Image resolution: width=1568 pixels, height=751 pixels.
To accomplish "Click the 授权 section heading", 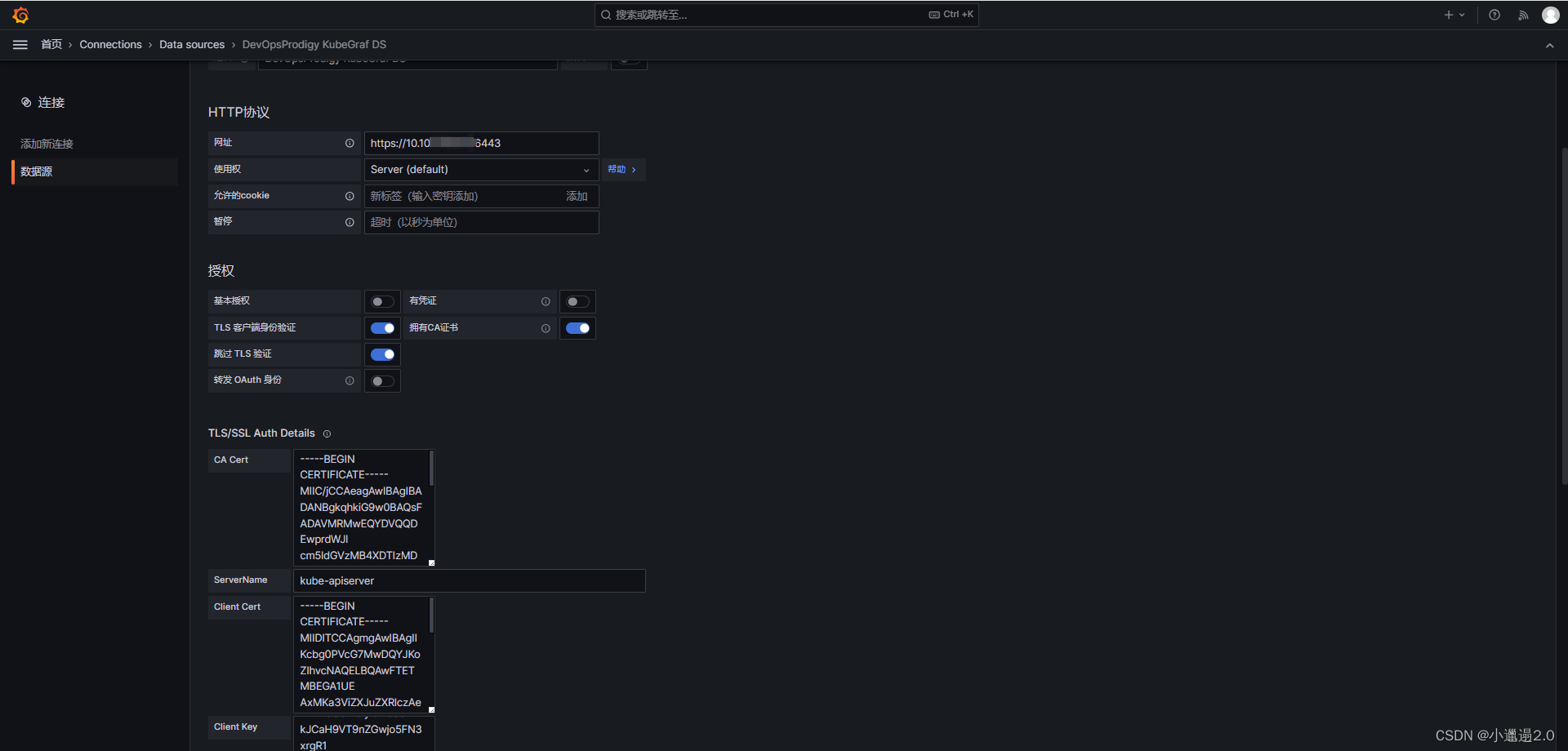I will [x=221, y=271].
